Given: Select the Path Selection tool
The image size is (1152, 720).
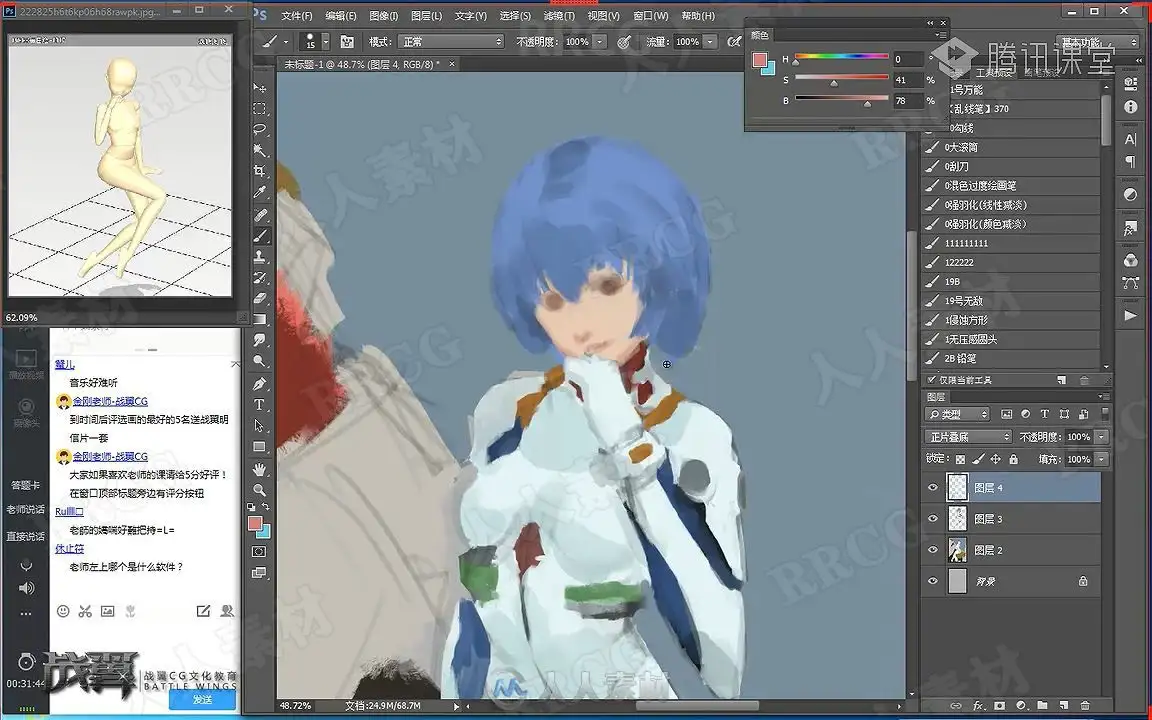Looking at the screenshot, I should coord(259,426).
